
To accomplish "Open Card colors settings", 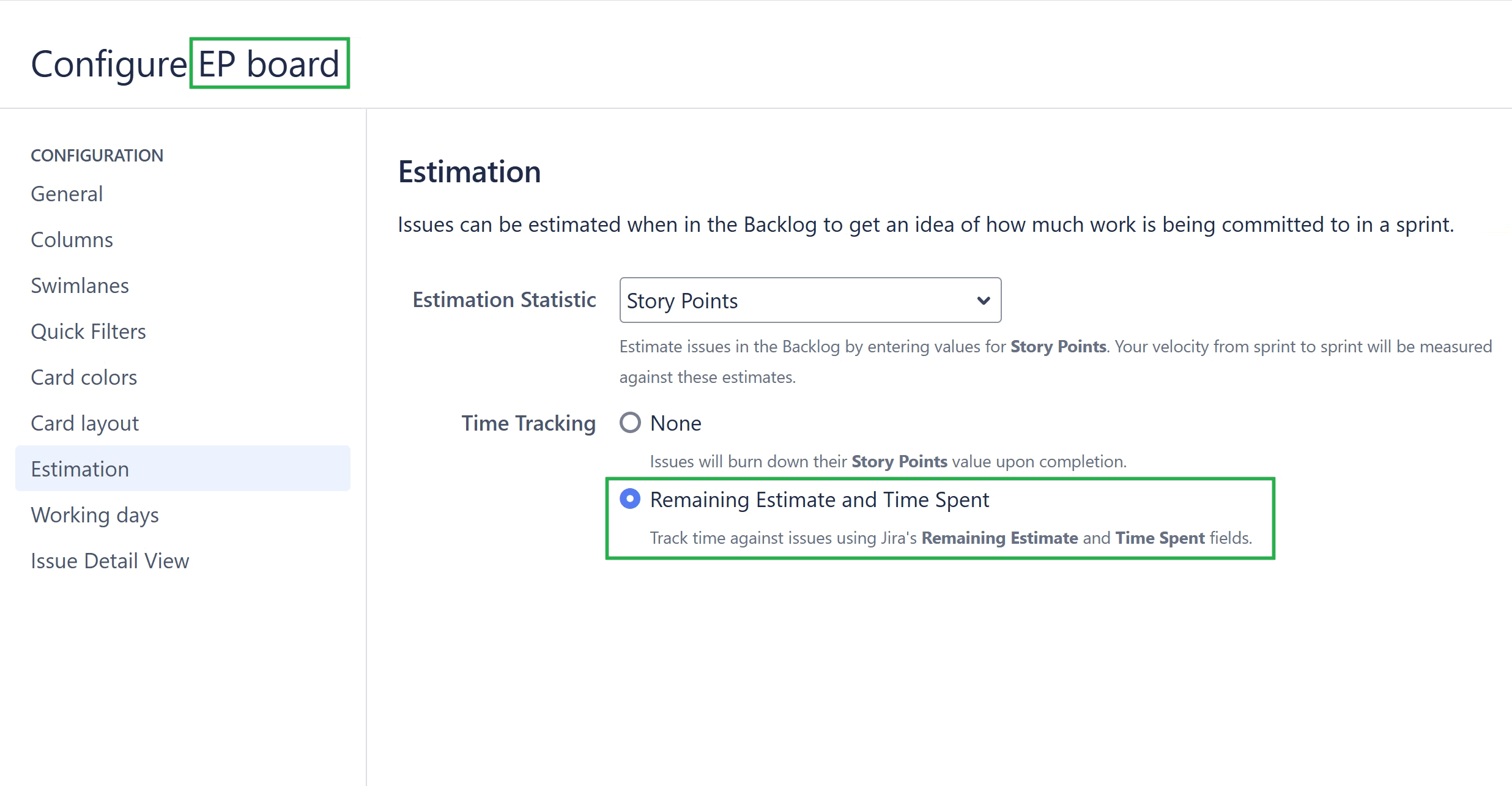I will coord(84,377).
